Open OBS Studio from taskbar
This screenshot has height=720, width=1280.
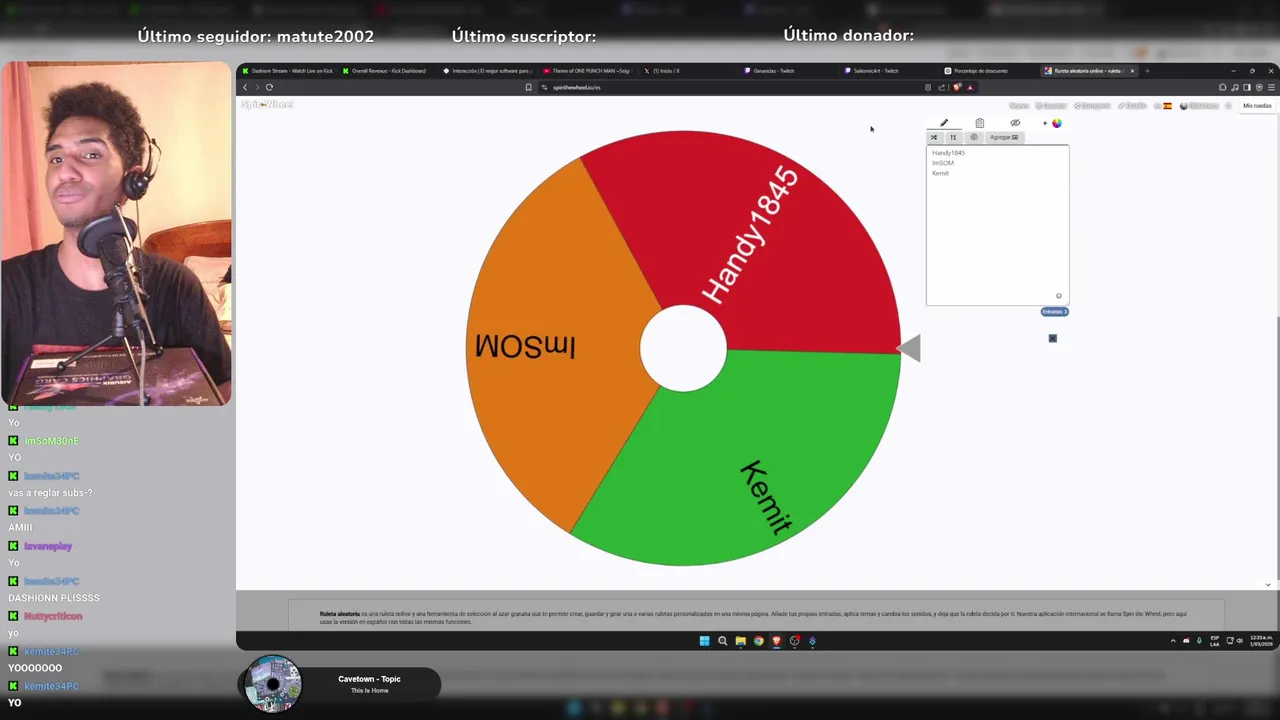[x=794, y=641]
